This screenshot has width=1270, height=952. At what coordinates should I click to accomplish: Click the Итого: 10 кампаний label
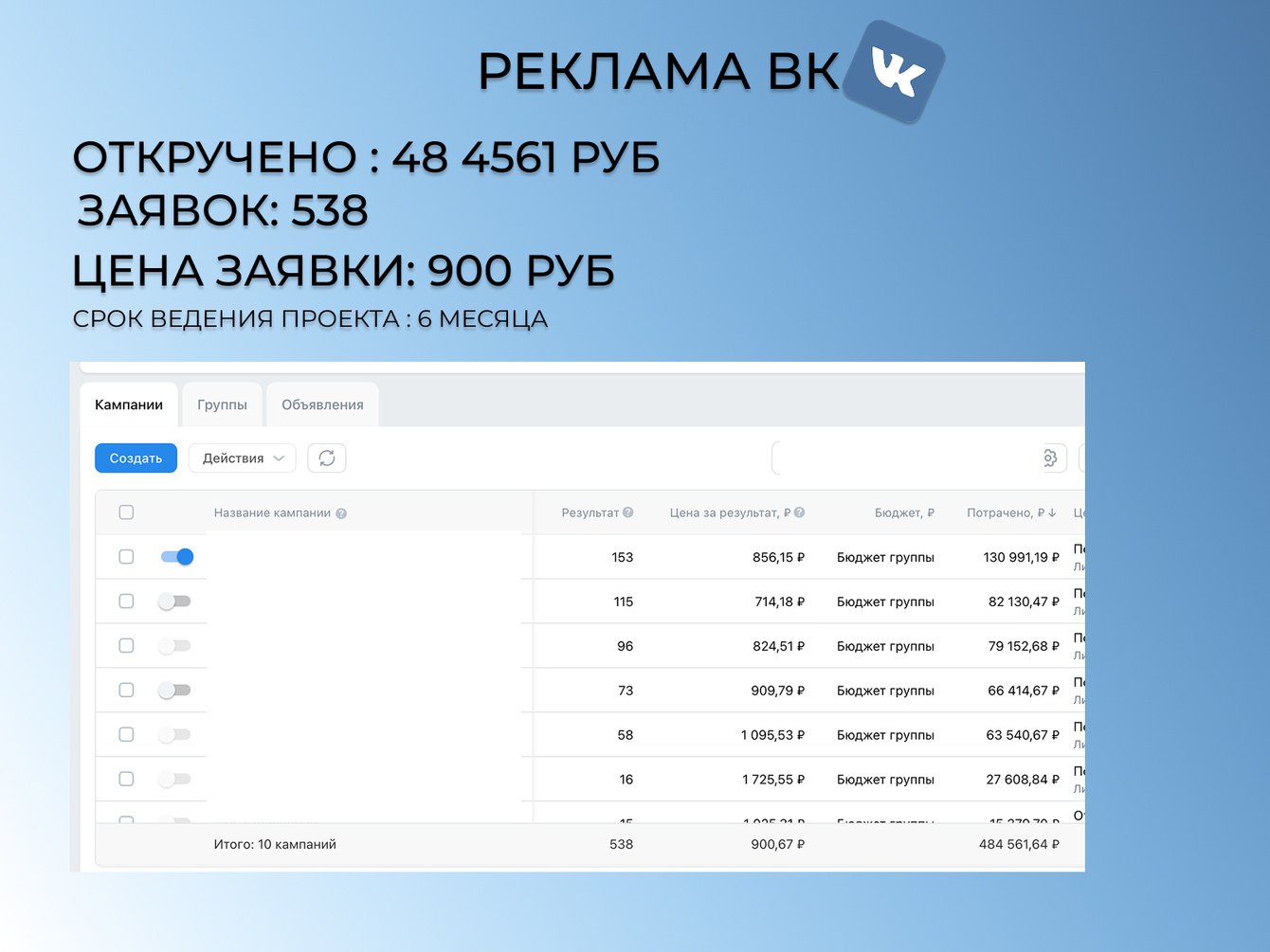[x=275, y=844]
